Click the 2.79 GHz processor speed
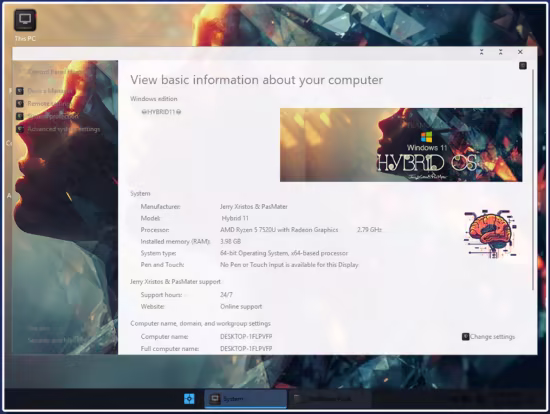The width and height of the screenshot is (550, 414). point(369,230)
